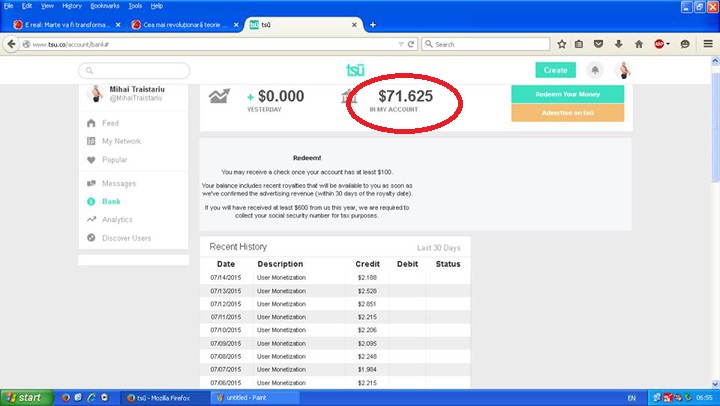Open the Downloads arrow icon
720x406 pixels.
619,44
